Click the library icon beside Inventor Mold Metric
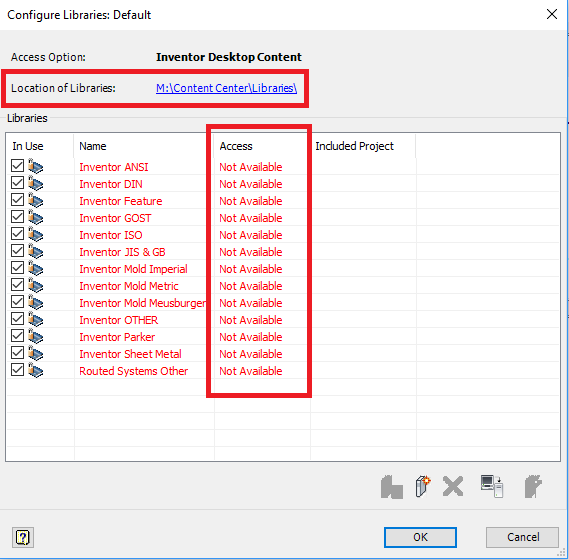The height and width of the screenshot is (560, 569). (x=36, y=285)
